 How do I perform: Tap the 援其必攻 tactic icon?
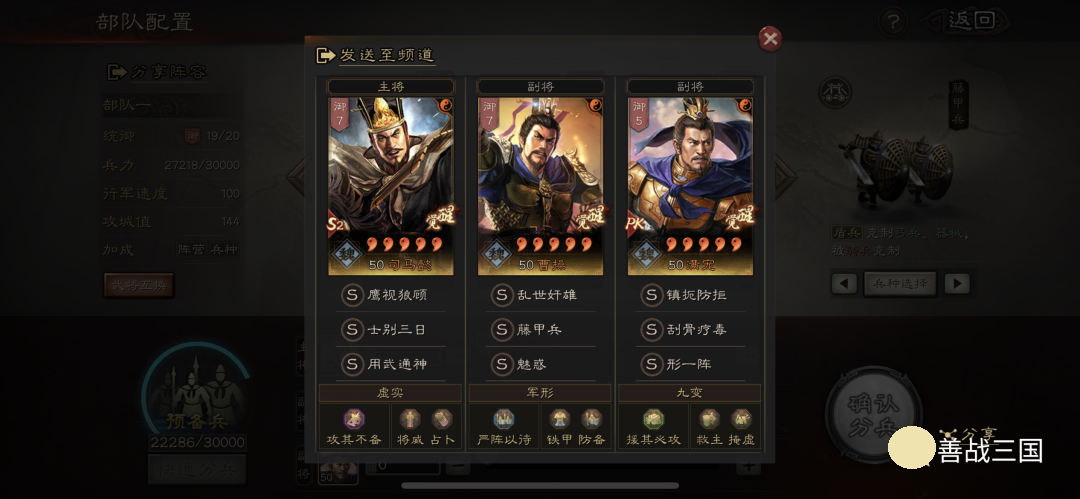[x=653, y=419]
